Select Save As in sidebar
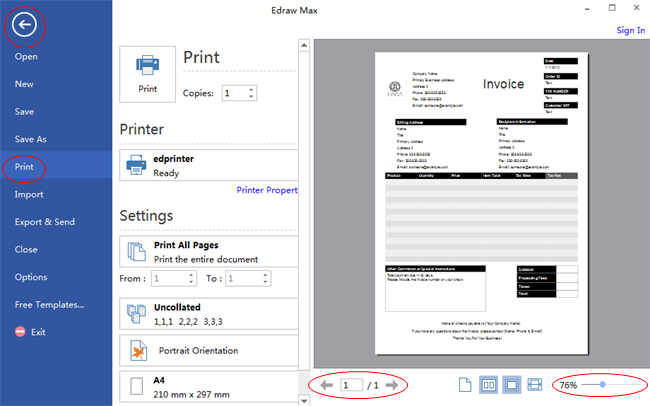 (x=31, y=139)
